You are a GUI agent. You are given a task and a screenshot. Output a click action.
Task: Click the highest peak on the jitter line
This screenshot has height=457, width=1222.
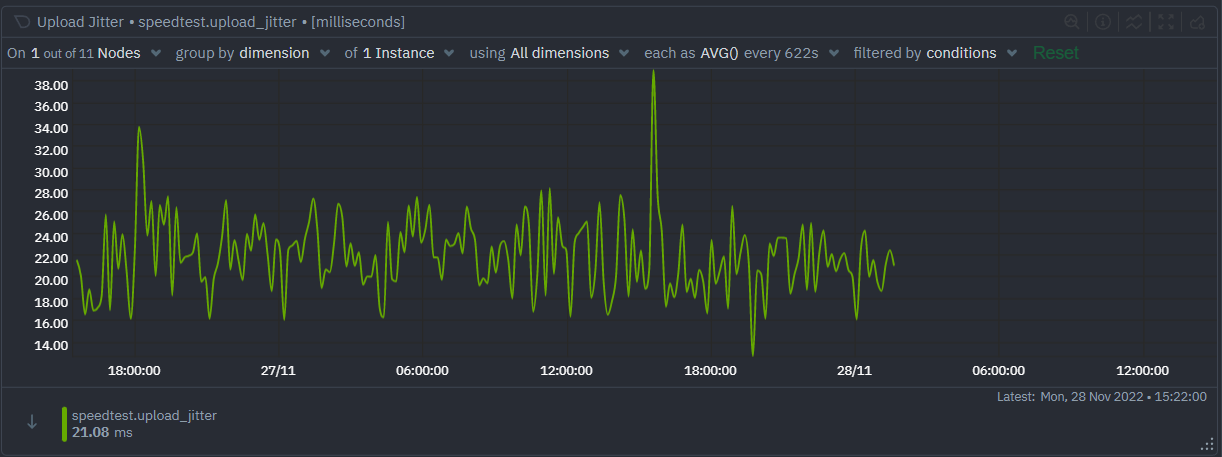point(653,73)
